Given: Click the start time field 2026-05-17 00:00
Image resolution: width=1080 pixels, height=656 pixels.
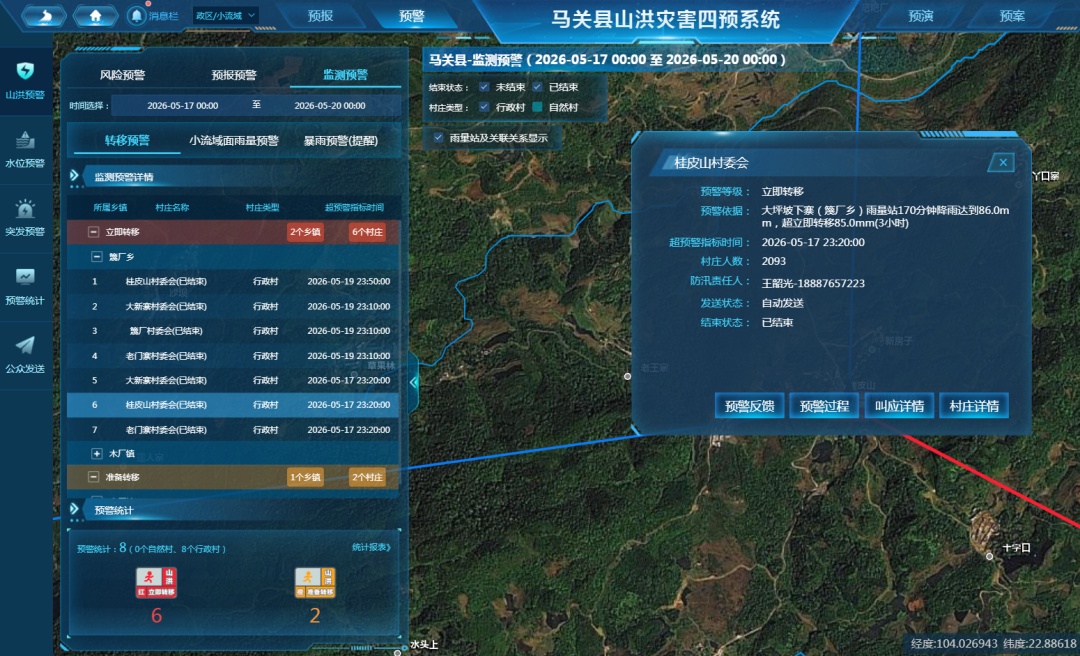Looking at the screenshot, I should (x=183, y=105).
